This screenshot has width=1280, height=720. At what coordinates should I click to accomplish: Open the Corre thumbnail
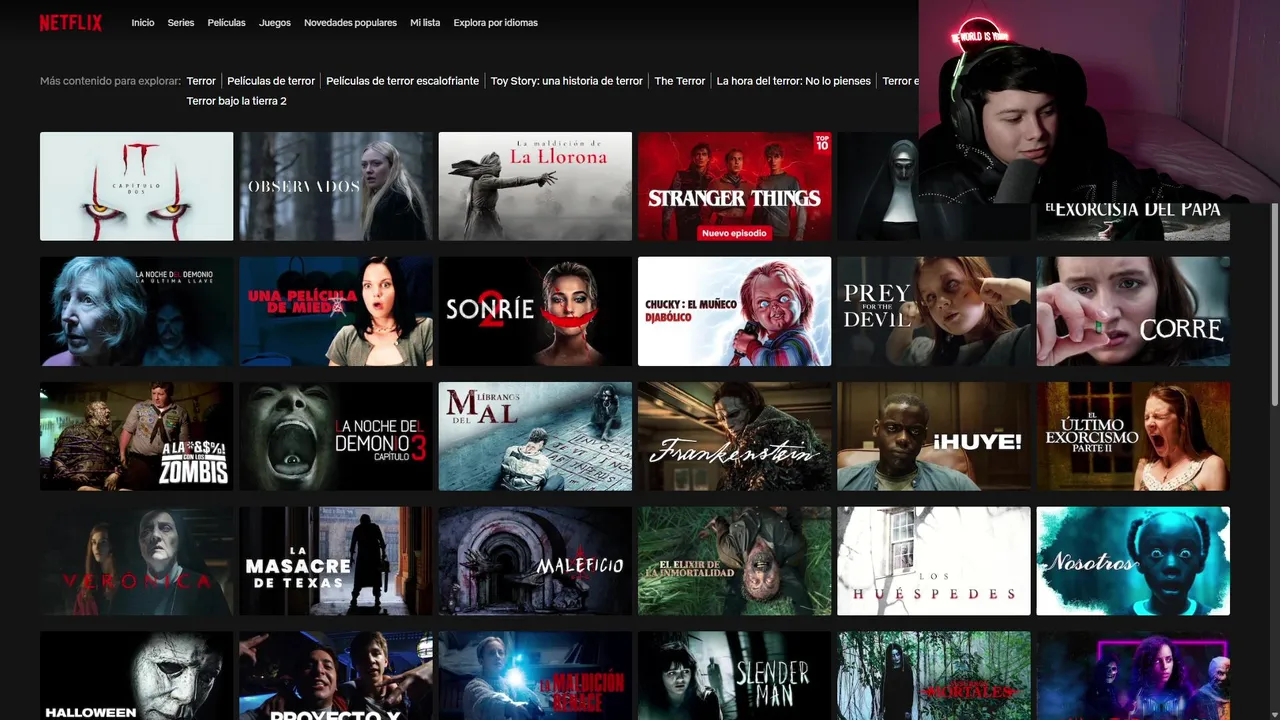pos(1133,311)
